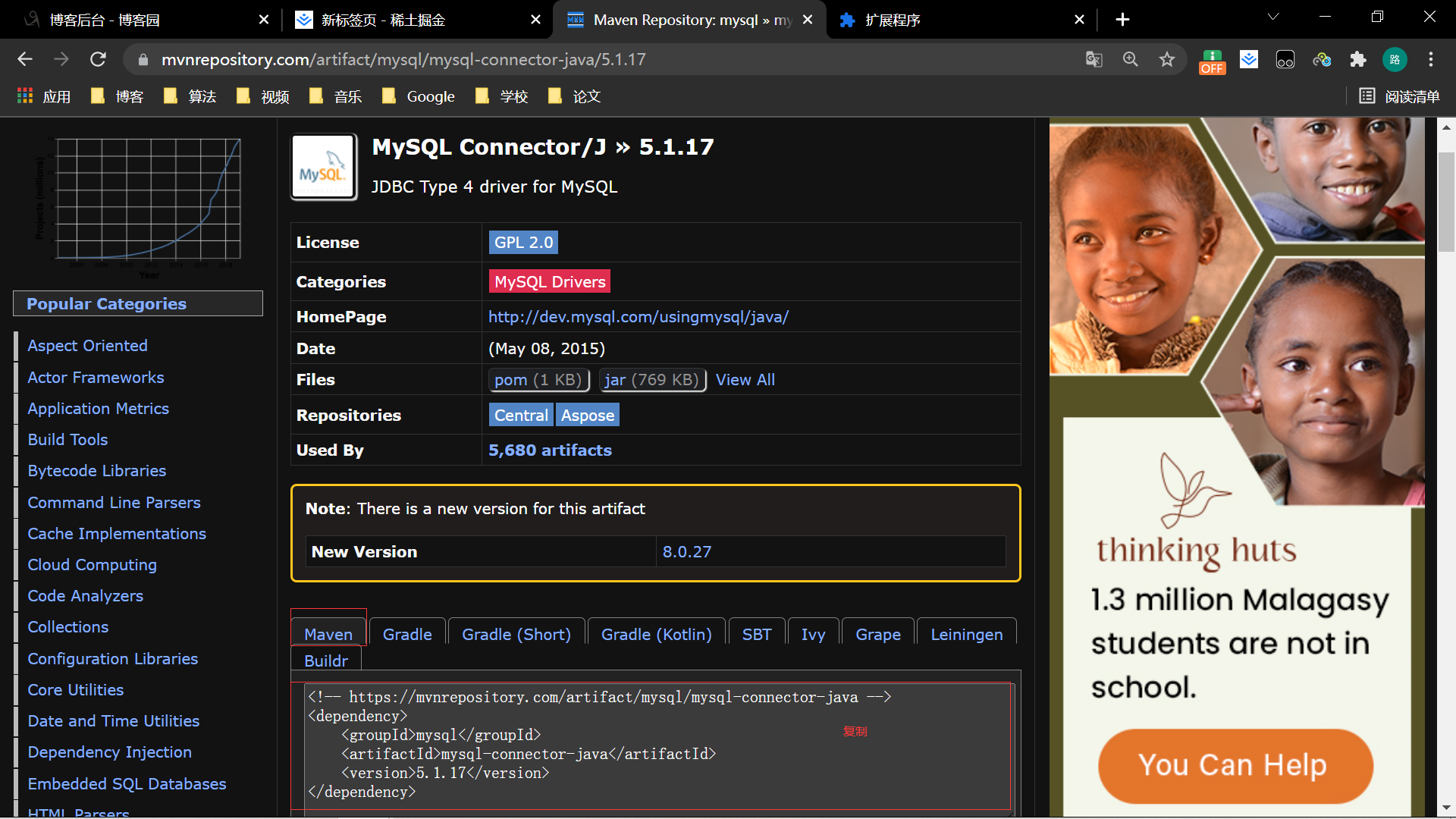Open the reading list button
Screen dimensions: 1456x819
[x=1399, y=96]
